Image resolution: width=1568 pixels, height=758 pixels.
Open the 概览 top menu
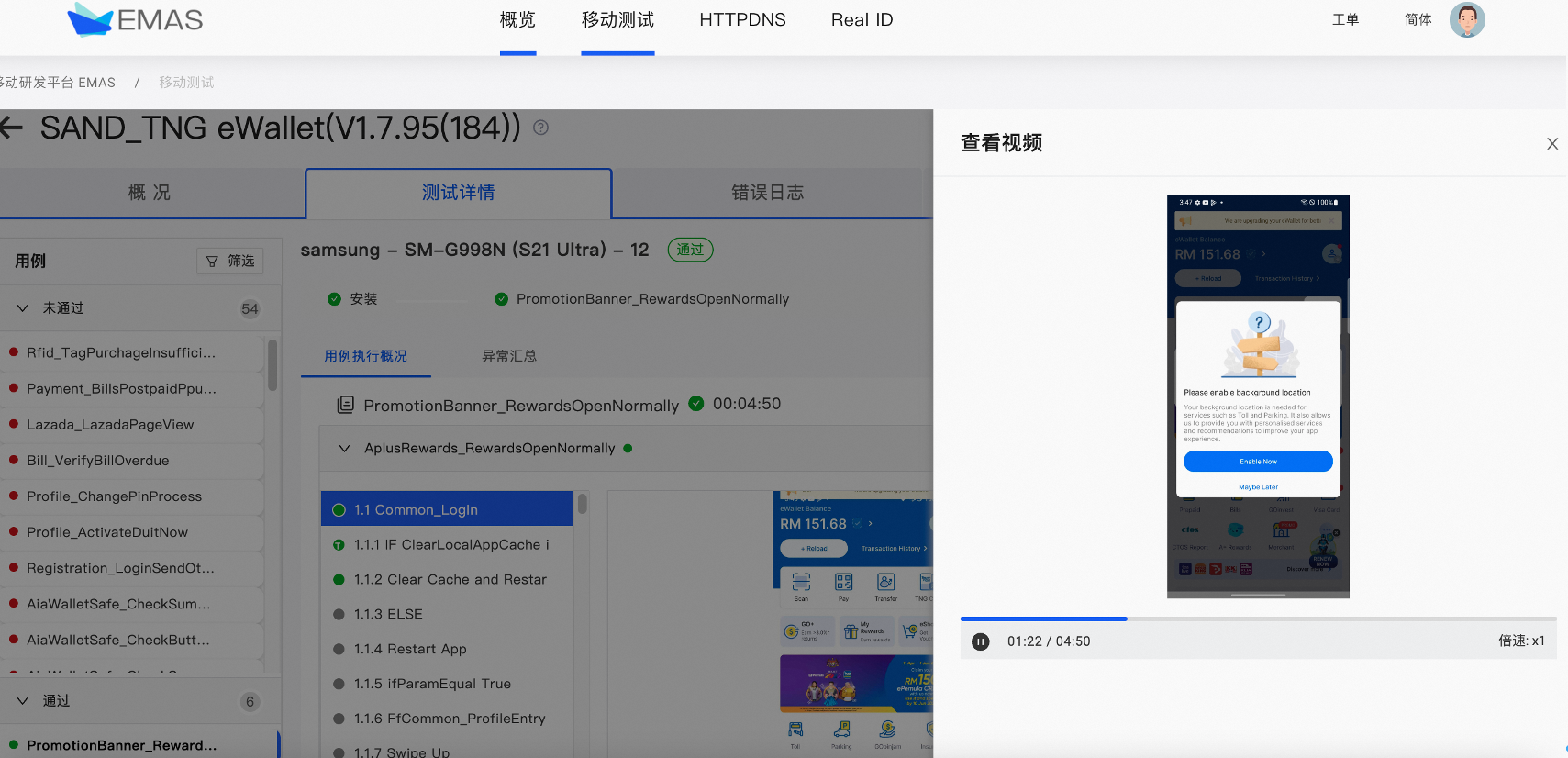coord(517,20)
